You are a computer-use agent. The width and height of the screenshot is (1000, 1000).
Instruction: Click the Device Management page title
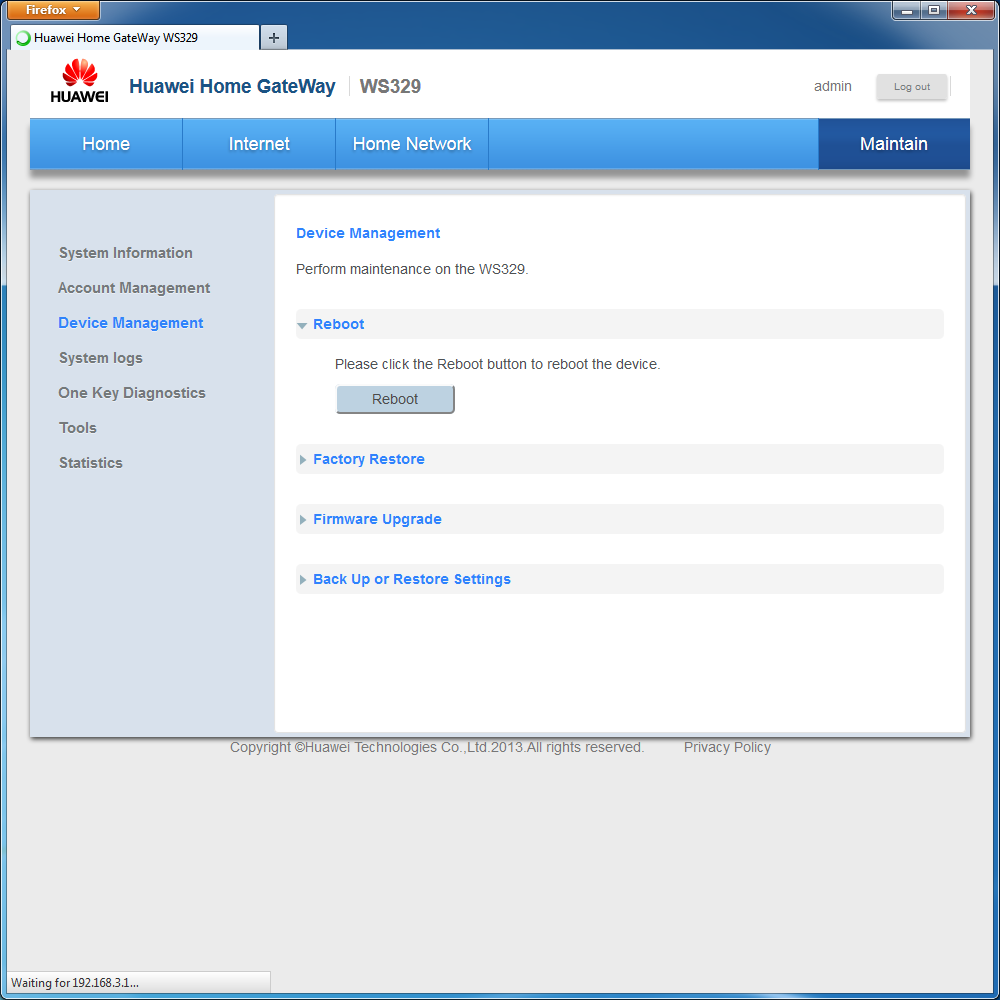coord(368,233)
